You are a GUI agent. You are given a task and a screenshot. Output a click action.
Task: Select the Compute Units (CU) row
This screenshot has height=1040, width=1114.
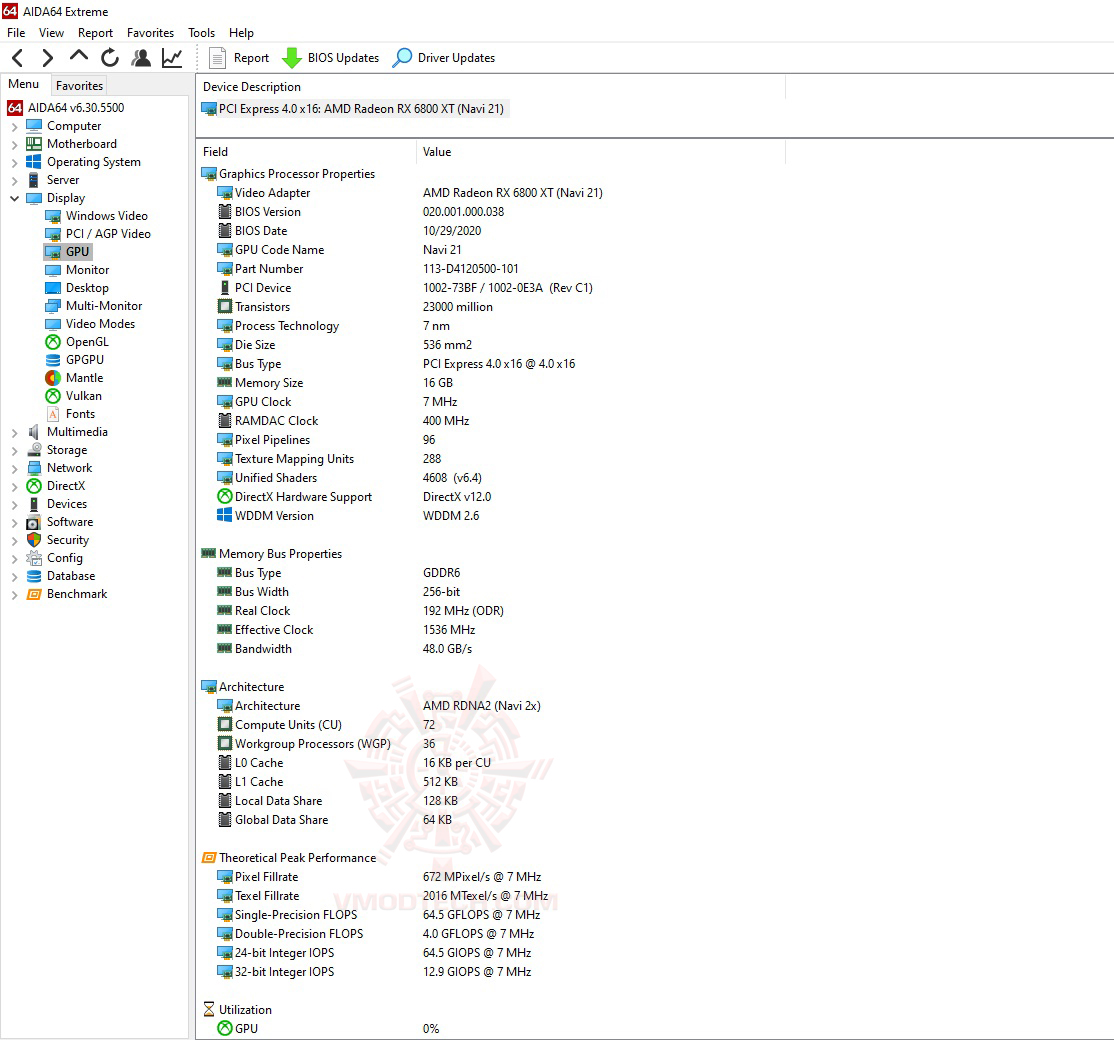(326, 725)
